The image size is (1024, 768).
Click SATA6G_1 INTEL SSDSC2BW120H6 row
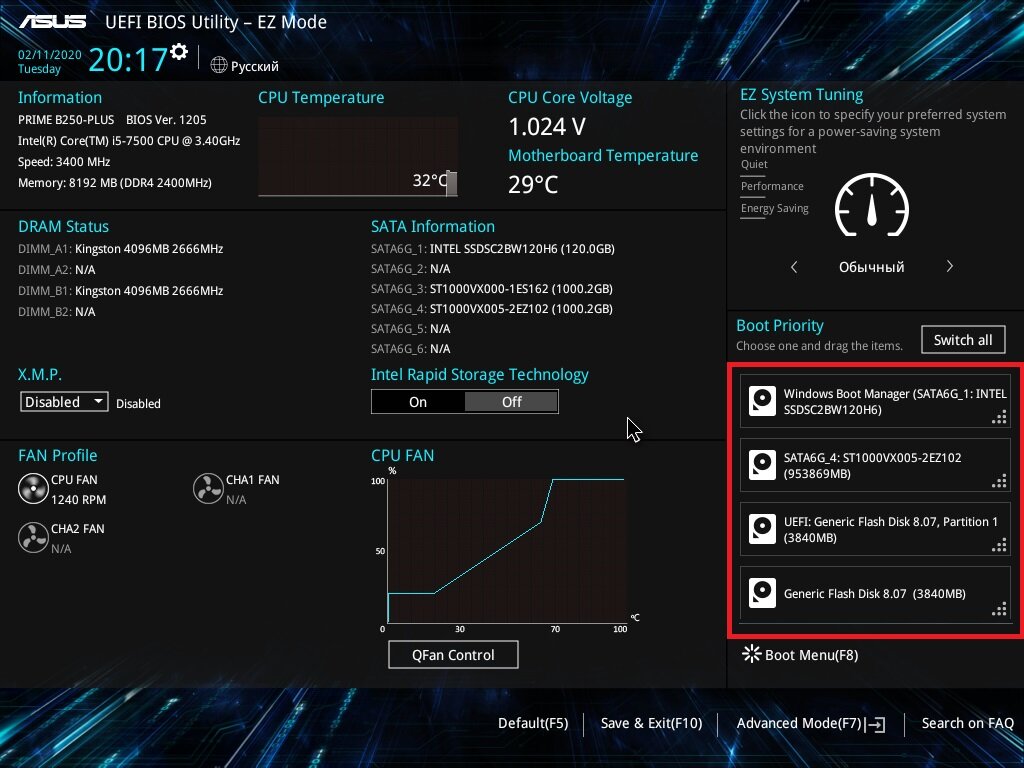pos(492,248)
